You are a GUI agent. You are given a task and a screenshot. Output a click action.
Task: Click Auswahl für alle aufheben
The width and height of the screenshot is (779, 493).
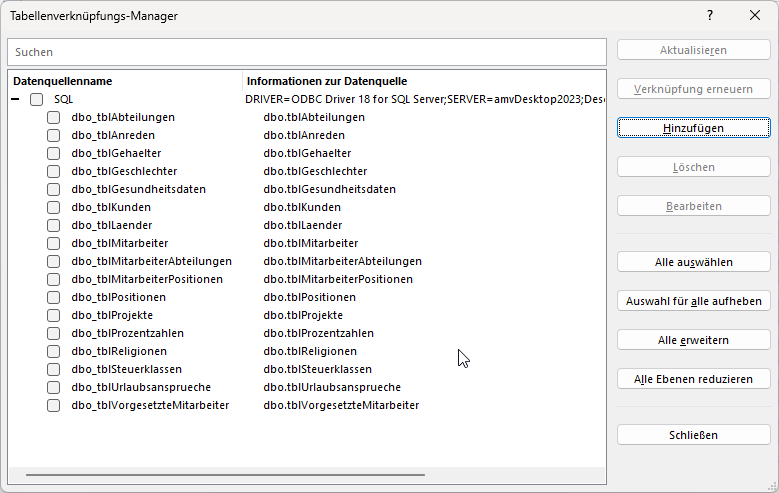693,301
